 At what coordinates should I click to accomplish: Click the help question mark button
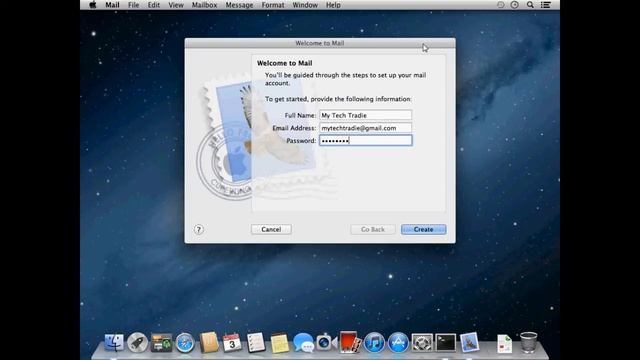[x=199, y=230]
